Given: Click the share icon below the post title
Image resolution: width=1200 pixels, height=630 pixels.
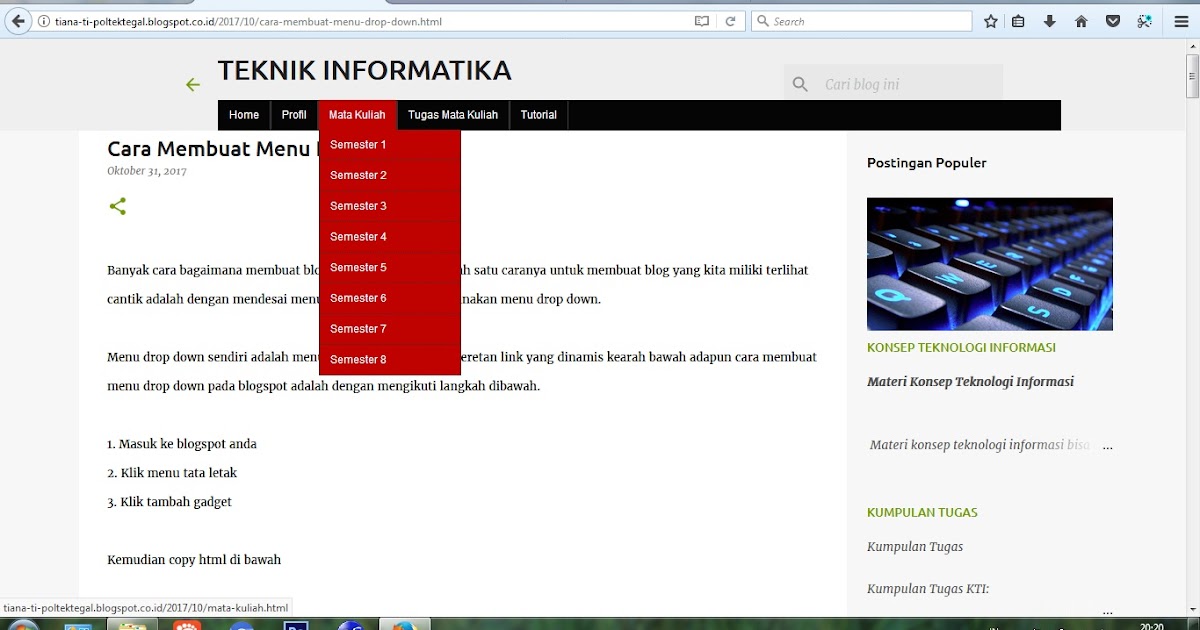Looking at the screenshot, I should [x=117, y=206].
